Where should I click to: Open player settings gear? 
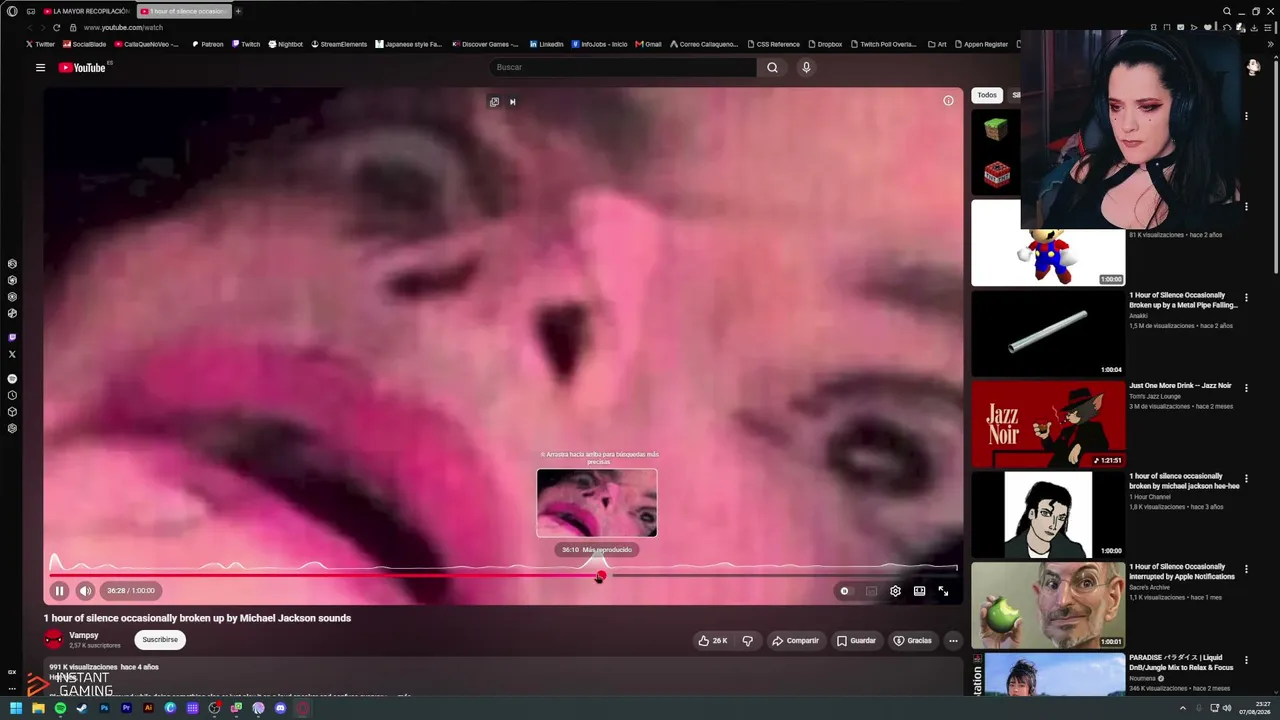[x=895, y=591]
